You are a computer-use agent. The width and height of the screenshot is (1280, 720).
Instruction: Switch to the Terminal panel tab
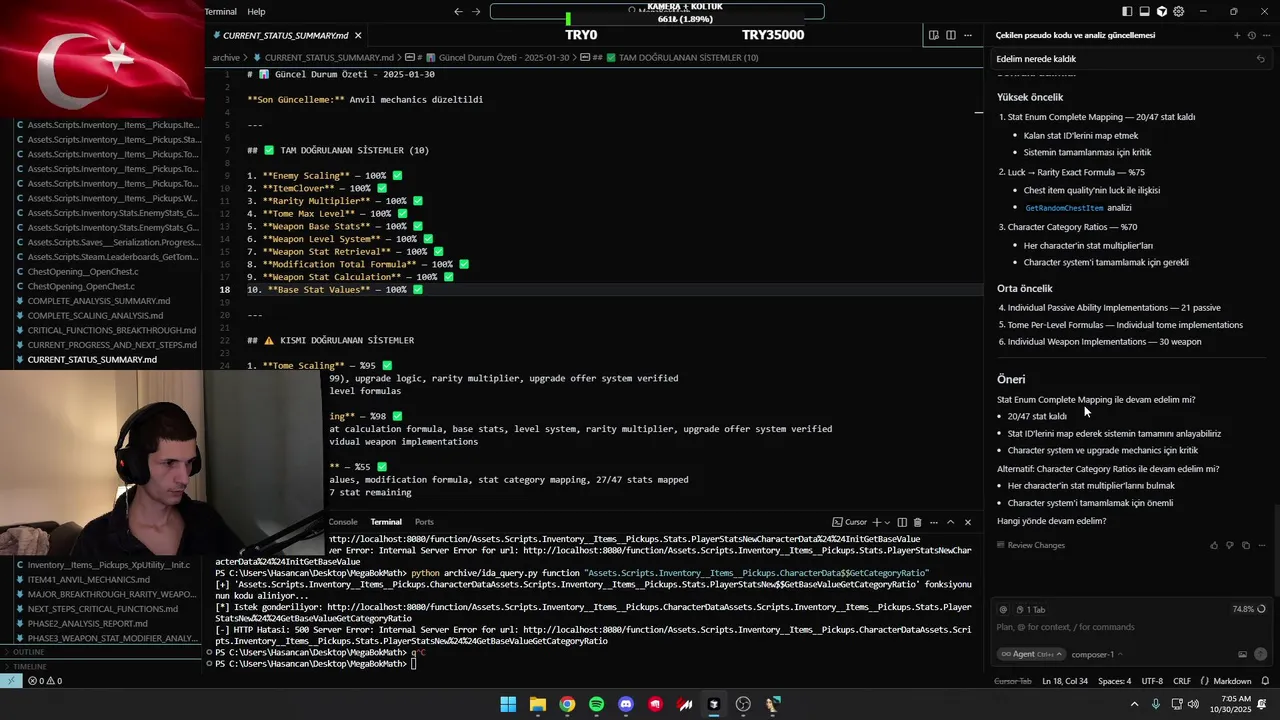[x=386, y=522]
